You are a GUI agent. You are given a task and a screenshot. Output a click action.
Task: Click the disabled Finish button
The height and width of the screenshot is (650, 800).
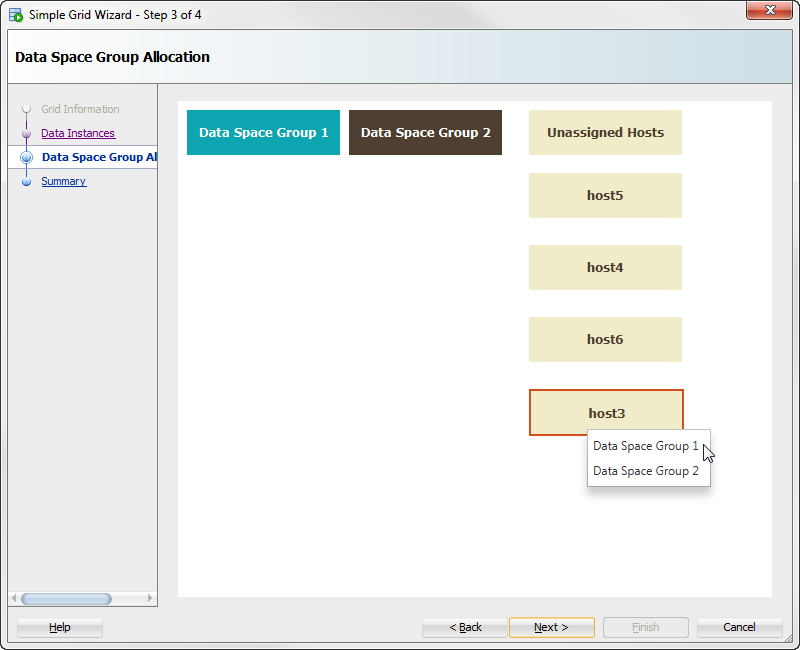point(646,627)
